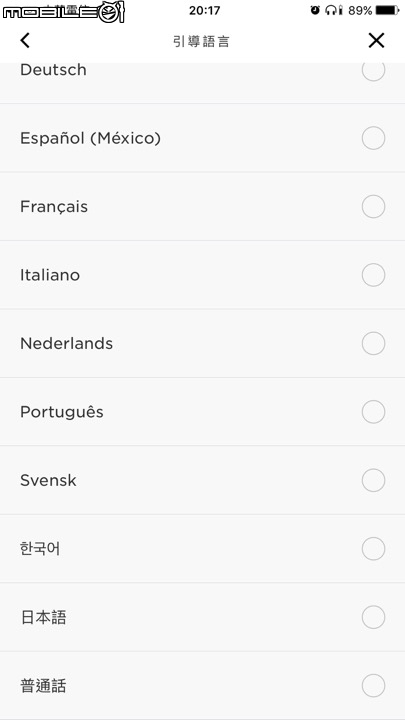Choose the Português radio button
Image resolution: width=405 pixels, height=720 pixels.
(x=373, y=412)
